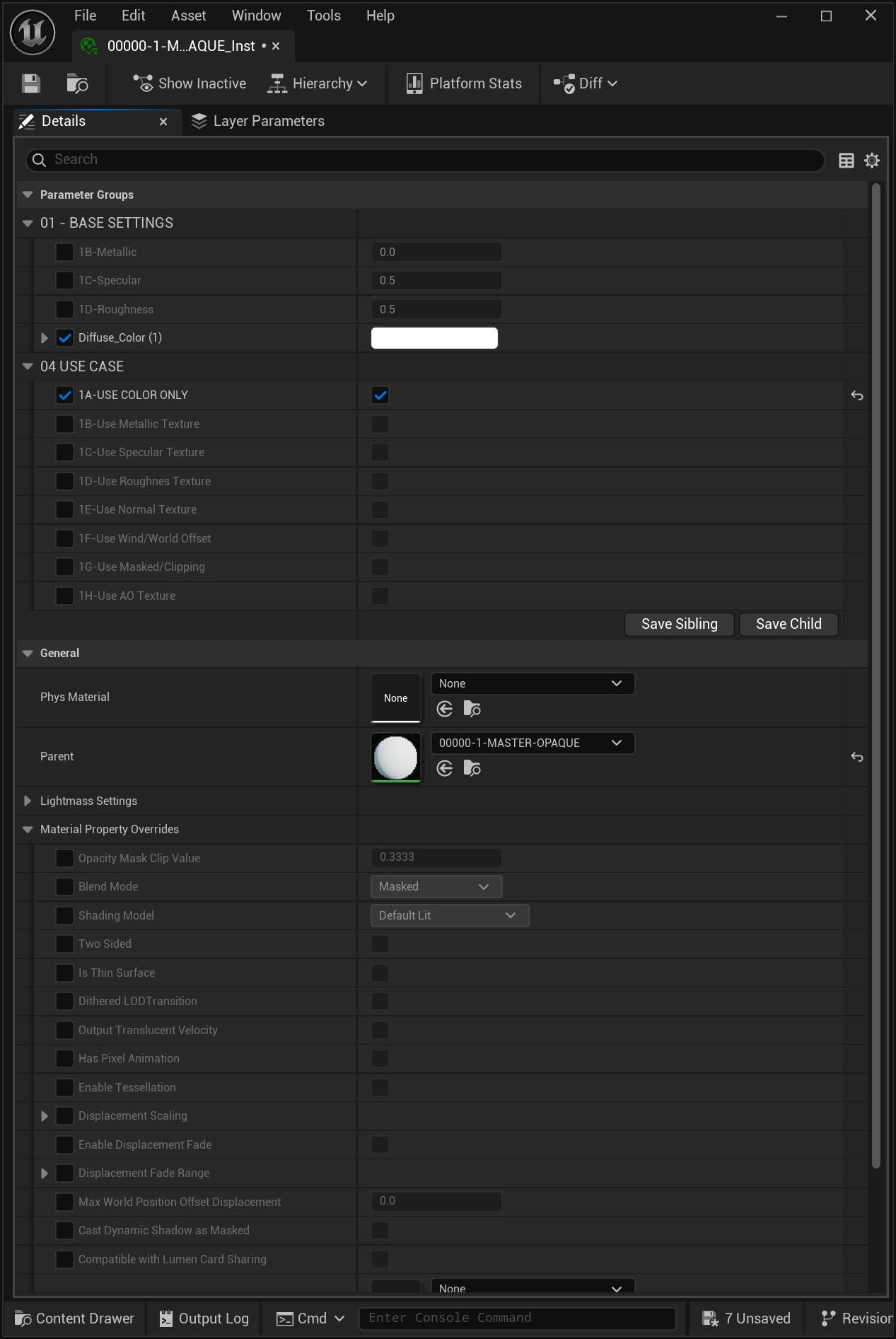This screenshot has height=1339, width=896.
Task: Collapse 04 USE CASE group
Action: tap(28, 366)
